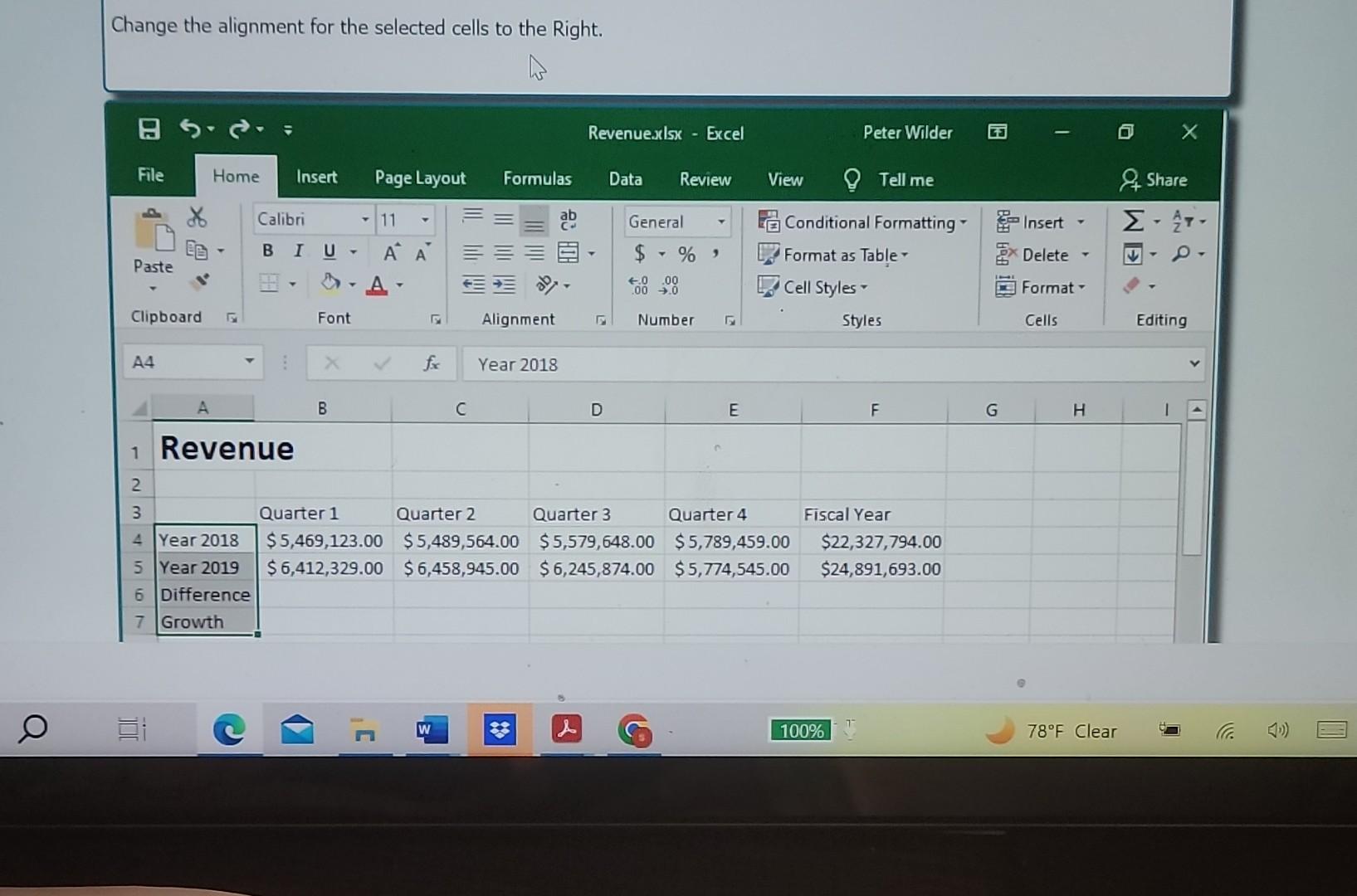Open the Alignment dialog launcher
The height and width of the screenshot is (896, 1357).
point(600,320)
